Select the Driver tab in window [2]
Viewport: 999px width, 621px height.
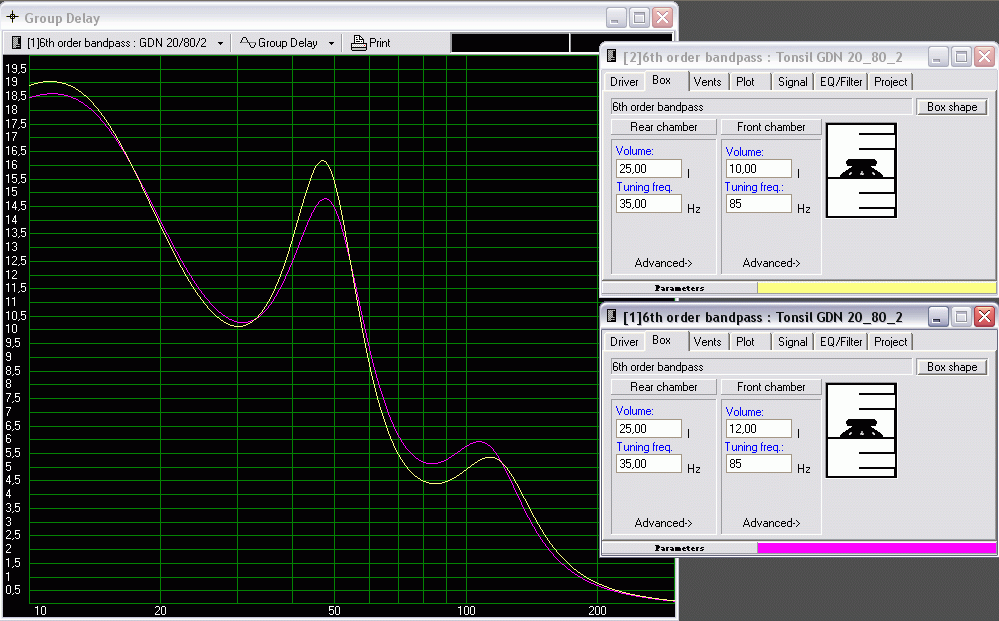[x=624, y=82]
